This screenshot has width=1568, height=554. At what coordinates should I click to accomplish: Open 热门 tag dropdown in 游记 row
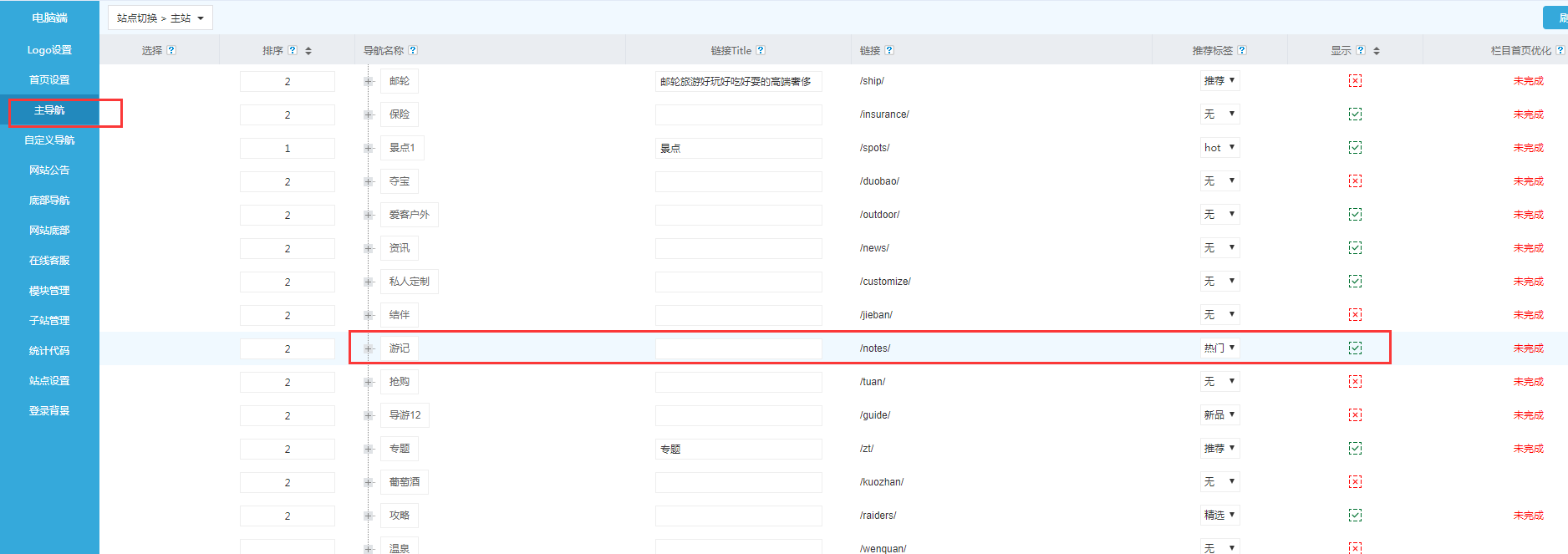click(1219, 348)
